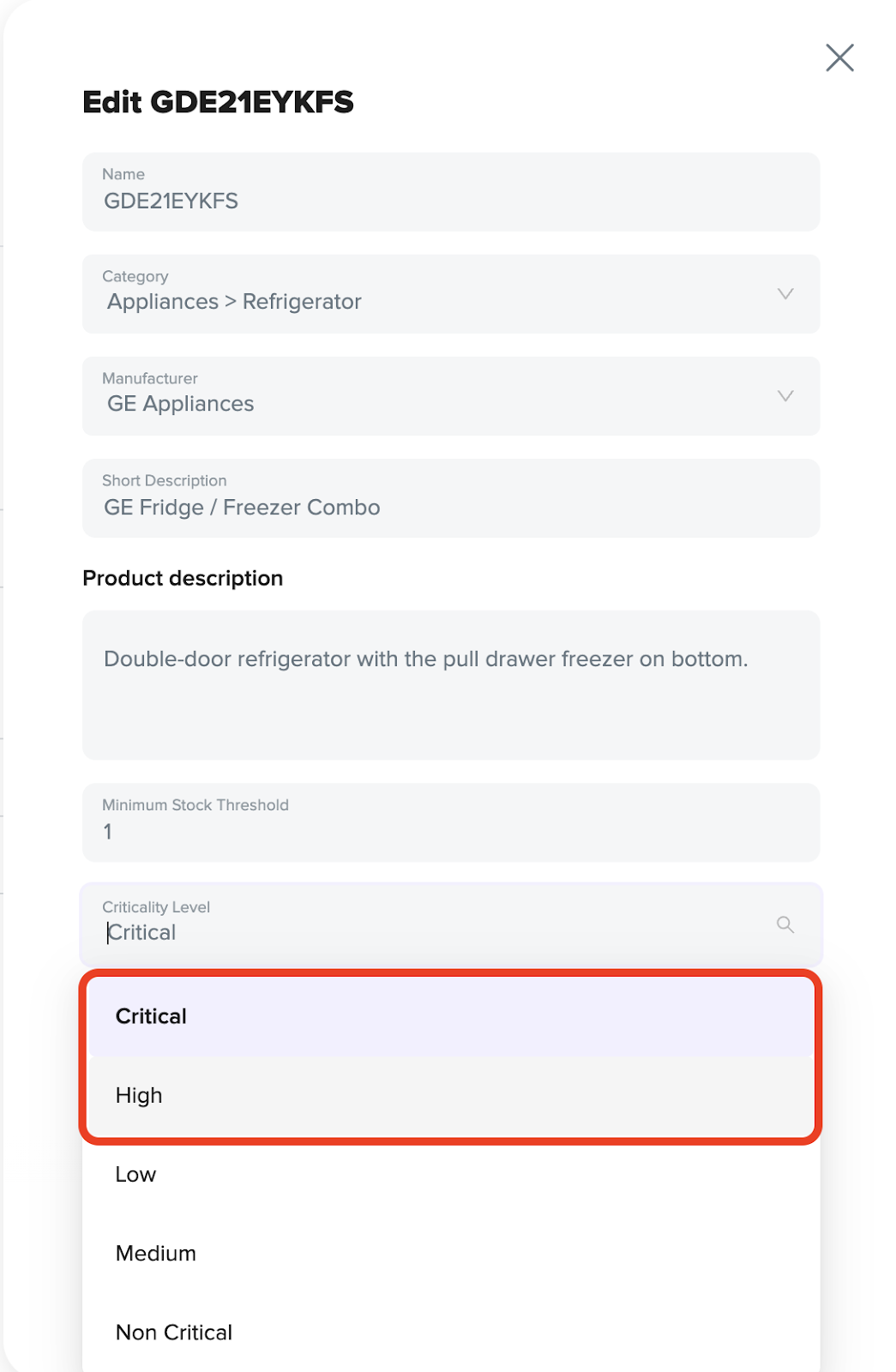Expand the Manufacturer dropdown chevron

(785, 396)
